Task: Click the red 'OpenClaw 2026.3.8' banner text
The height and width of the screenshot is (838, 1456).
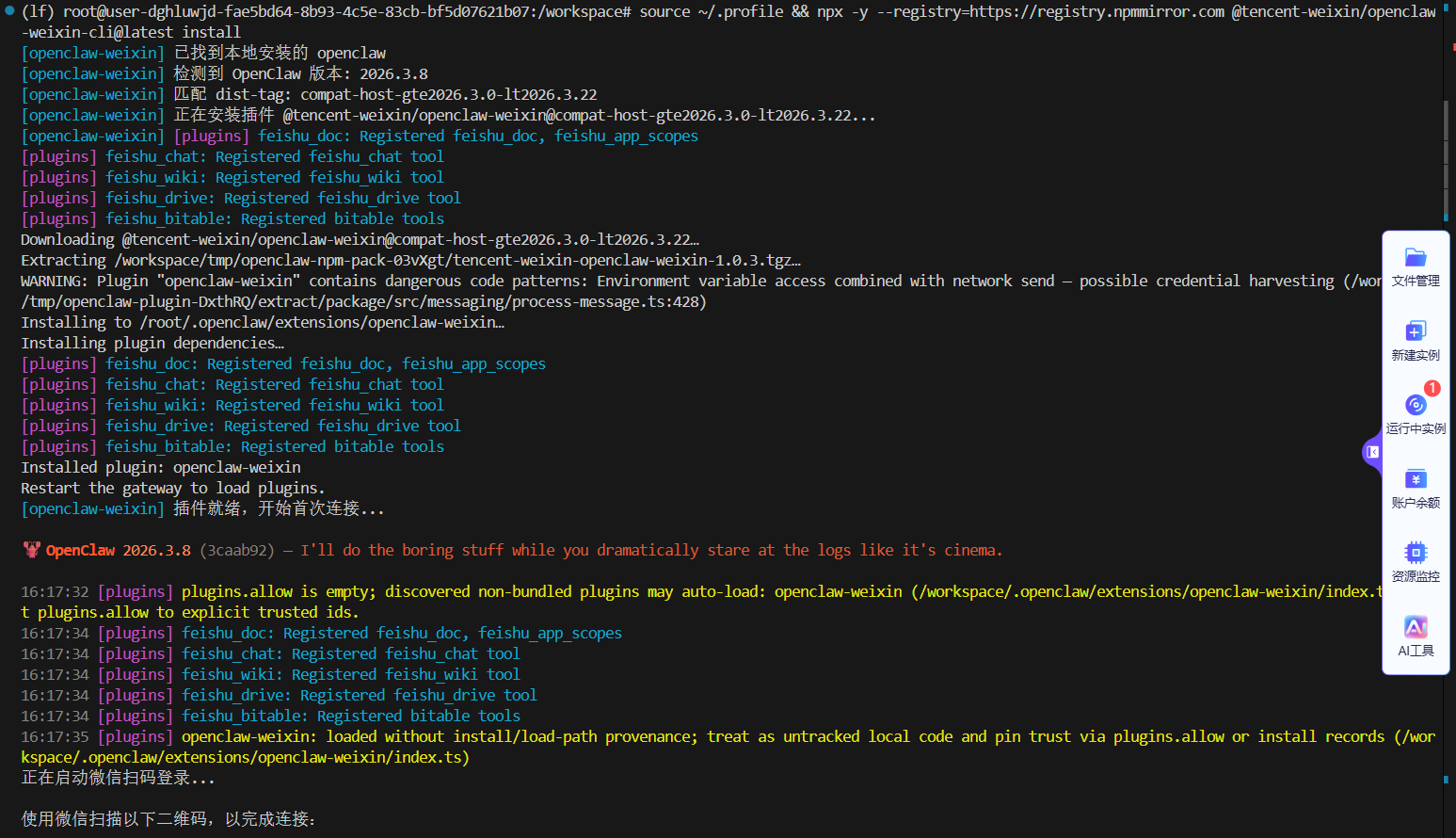Action: coord(119,550)
